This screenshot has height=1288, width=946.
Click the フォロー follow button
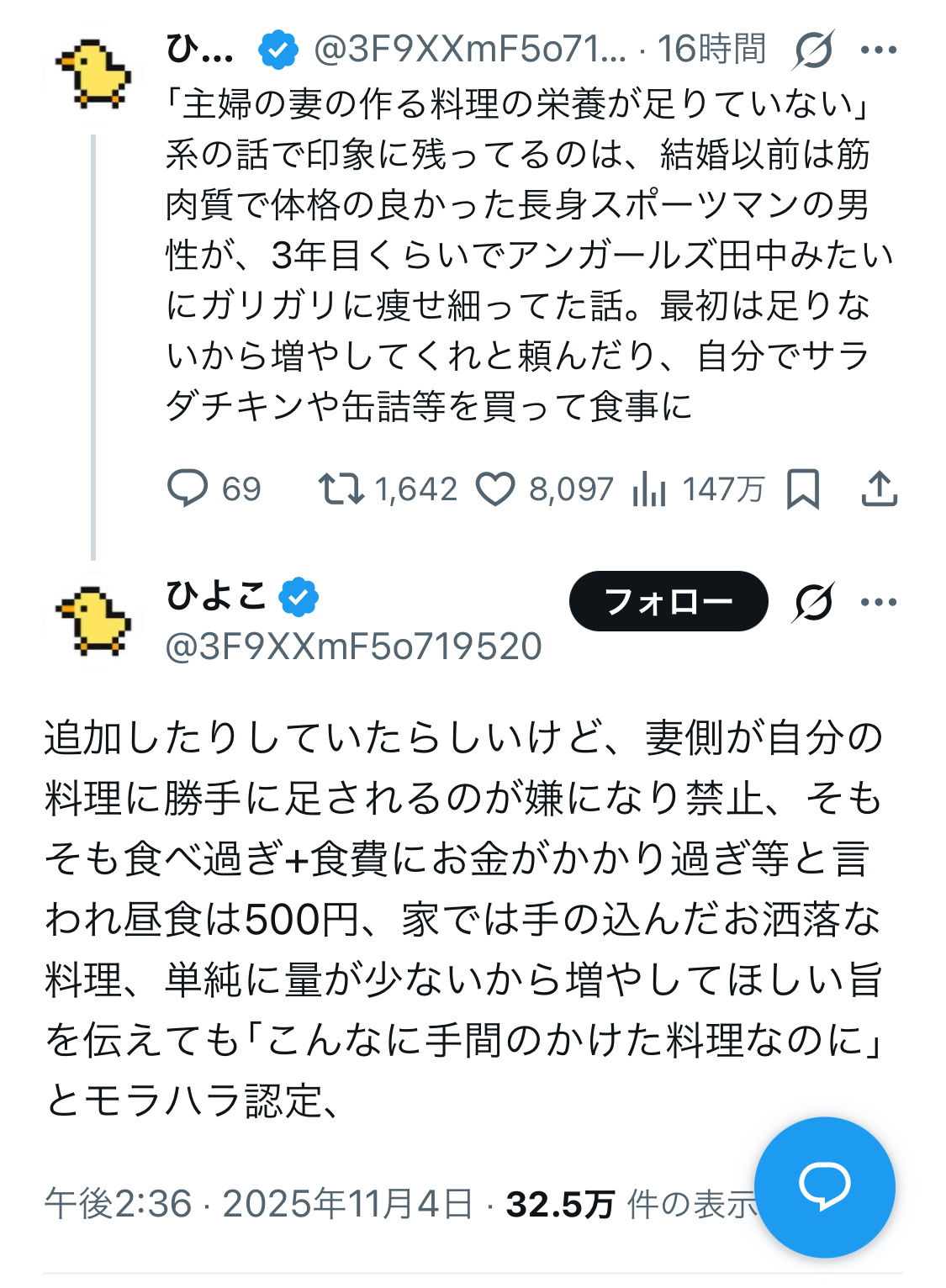click(669, 601)
